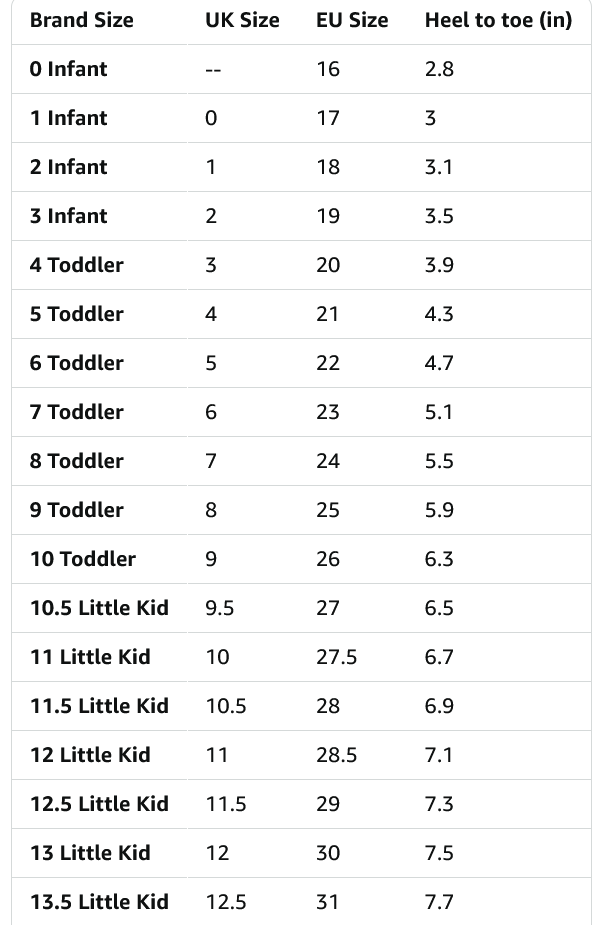Click the 10.5 Little Kid row label
Image resolution: width=594 pixels, height=925 pixels.
click(99, 608)
